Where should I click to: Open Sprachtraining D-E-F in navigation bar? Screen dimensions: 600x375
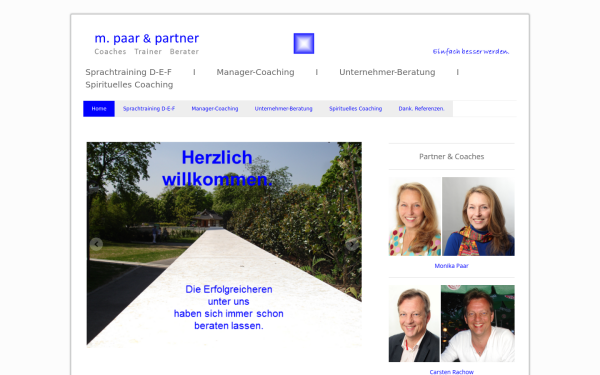[x=149, y=109]
